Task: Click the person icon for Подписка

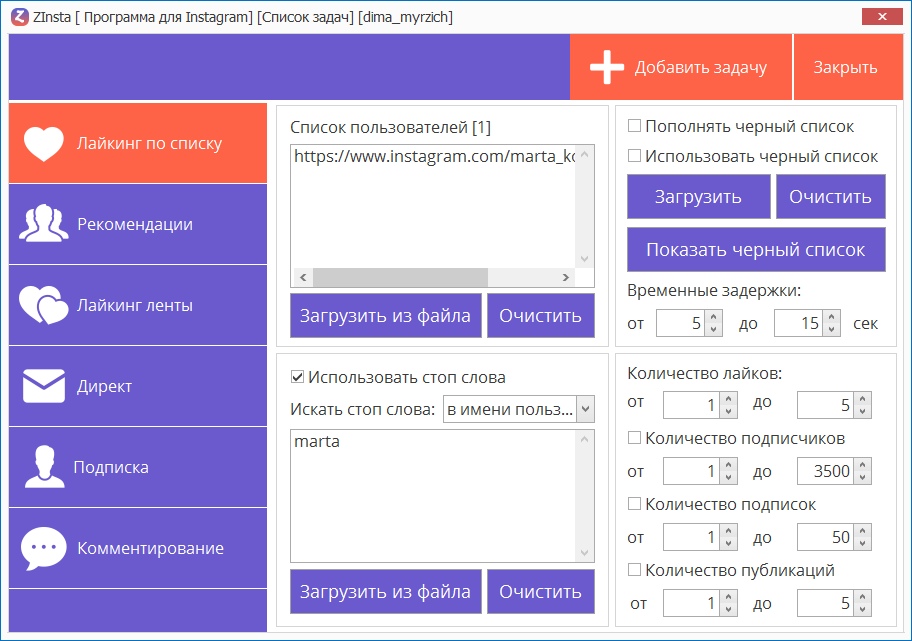Action: pos(44,468)
